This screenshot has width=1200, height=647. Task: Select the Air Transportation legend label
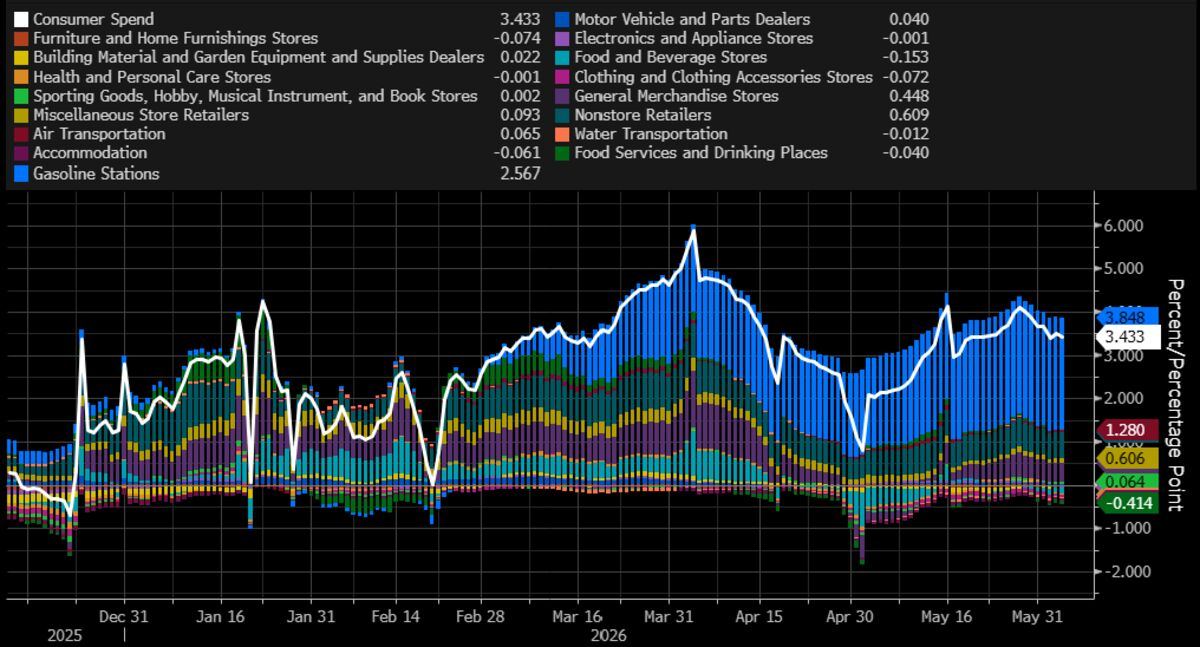[x=99, y=134]
